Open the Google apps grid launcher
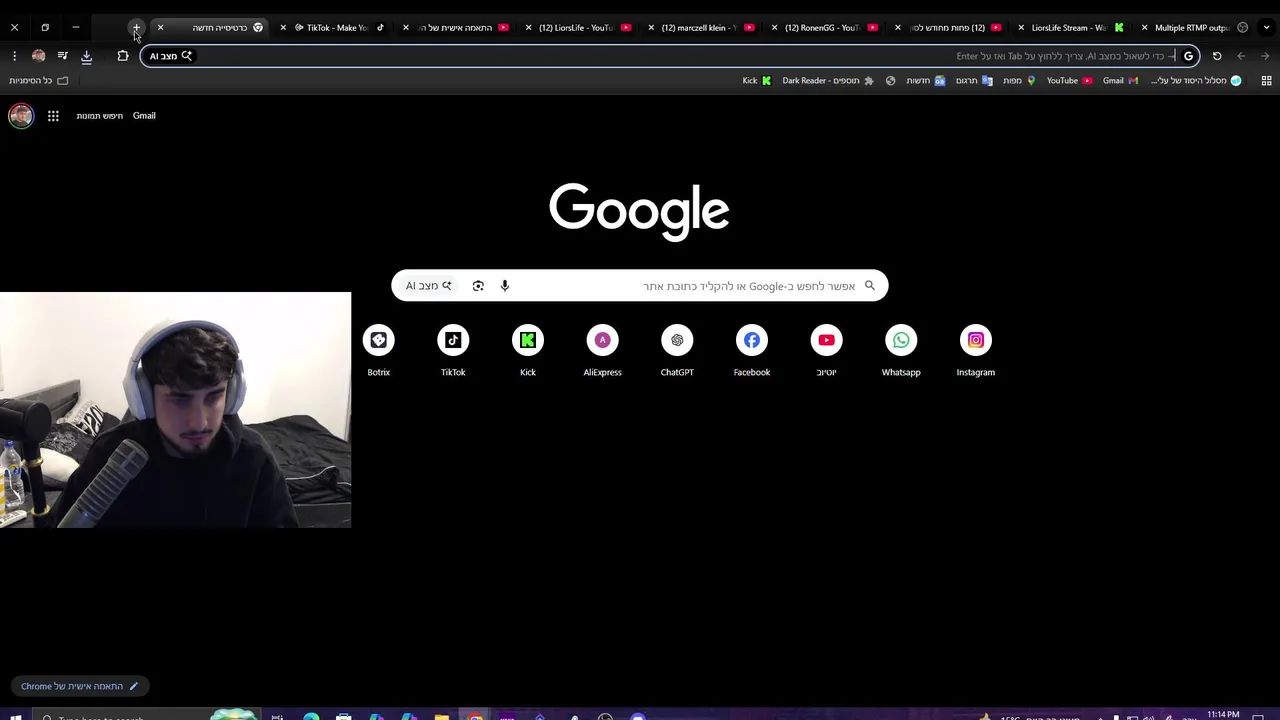The image size is (1280, 720). coord(53,116)
